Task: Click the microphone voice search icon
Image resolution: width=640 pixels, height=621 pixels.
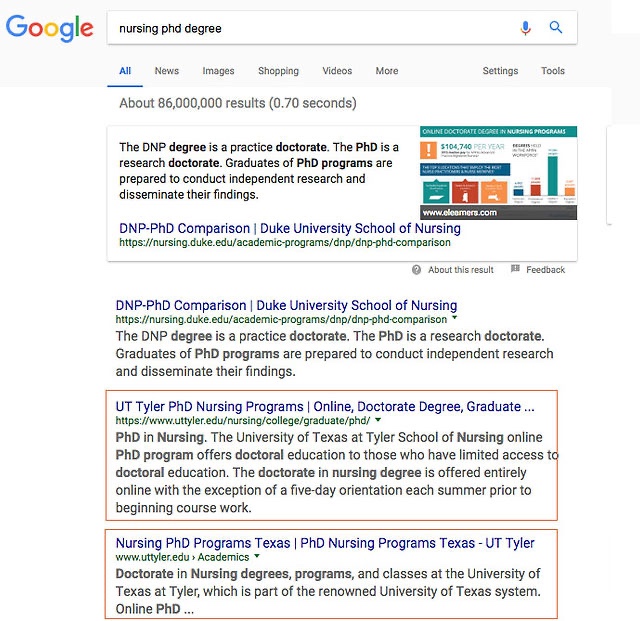Action: click(x=526, y=28)
